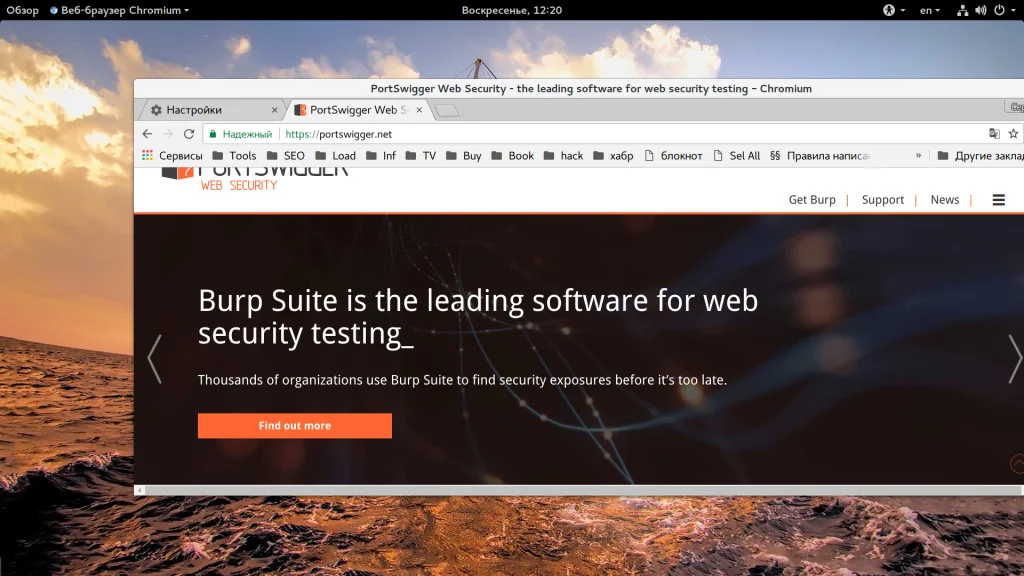Open the hamburger menu on PortSwigger site
The width and height of the screenshot is (1024, 576).
(x=999, y=200)
